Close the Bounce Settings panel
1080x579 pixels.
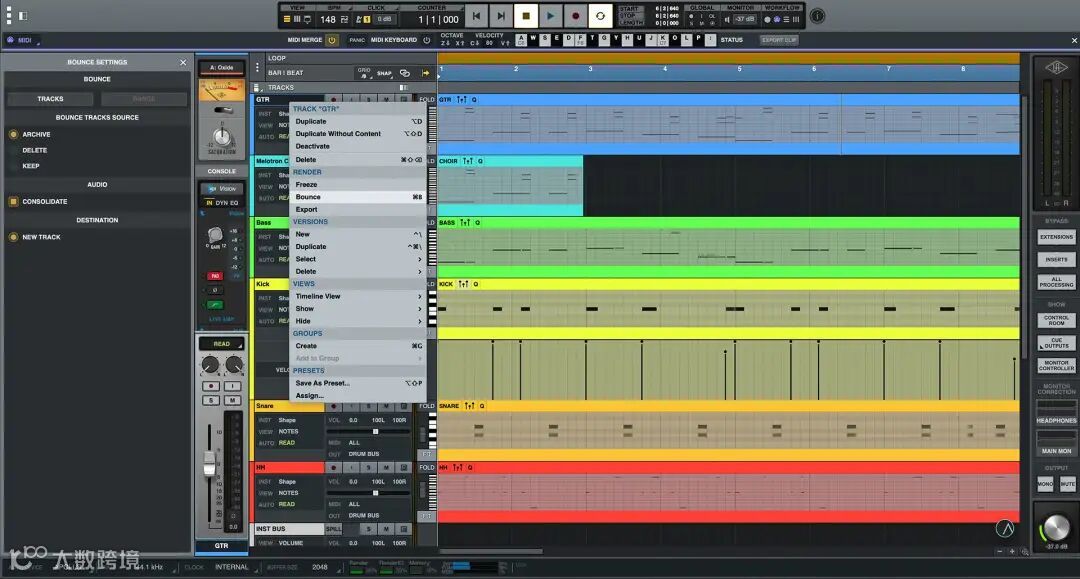pos(183,62)
